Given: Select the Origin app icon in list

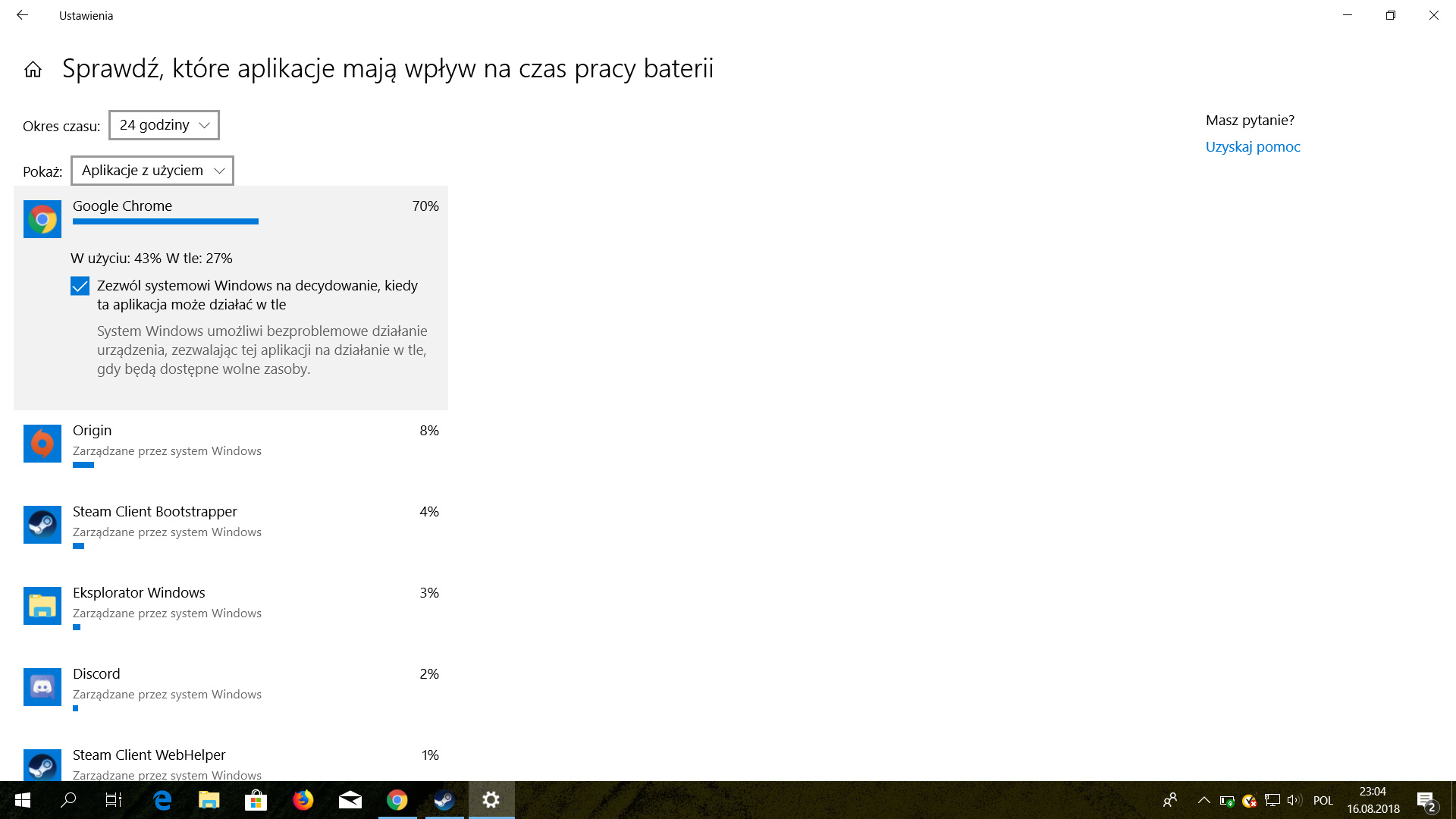Looking at the screenshot, I should point(42,444).
